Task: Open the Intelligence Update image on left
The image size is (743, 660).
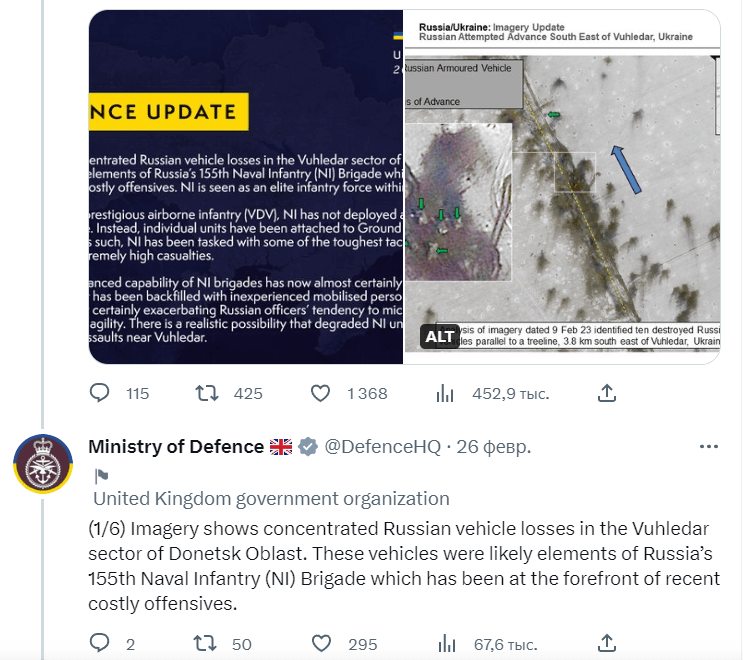Action: point(246,187)
